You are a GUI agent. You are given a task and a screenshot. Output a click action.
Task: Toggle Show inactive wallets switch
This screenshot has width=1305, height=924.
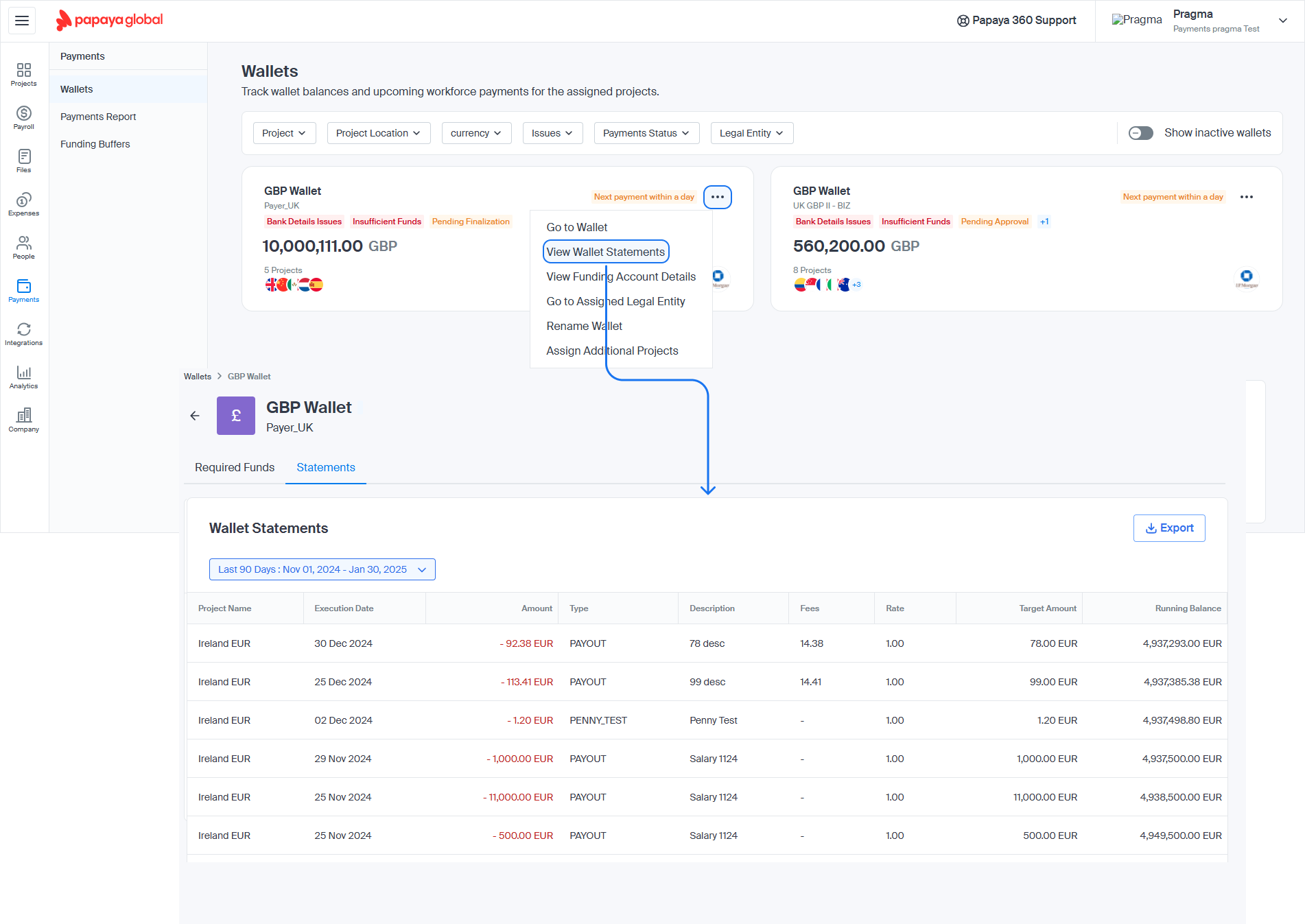(x=1141, y=133)
